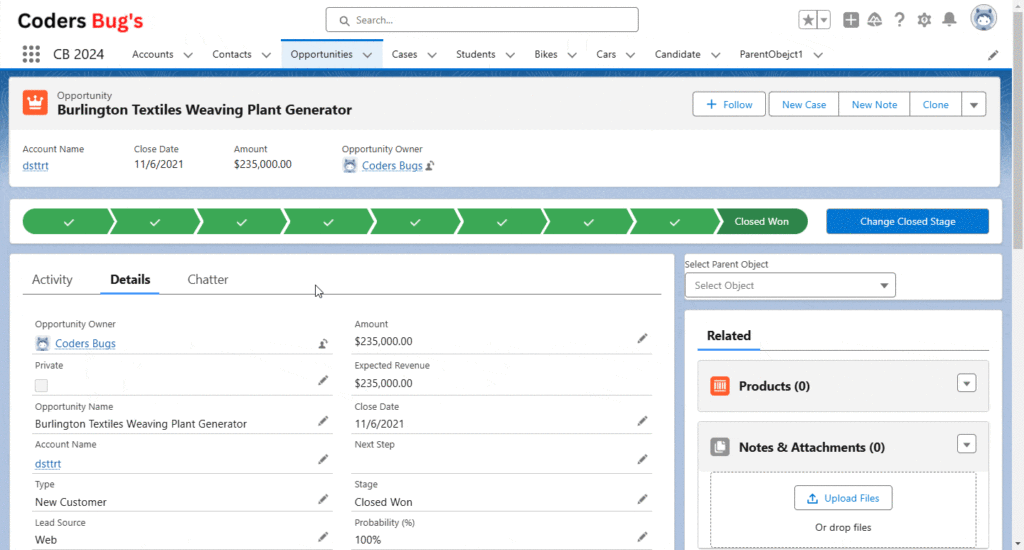Viewport: 1024px width, 550px height.
Task: Edit the Account Name pencil icon
Action: 323,459
